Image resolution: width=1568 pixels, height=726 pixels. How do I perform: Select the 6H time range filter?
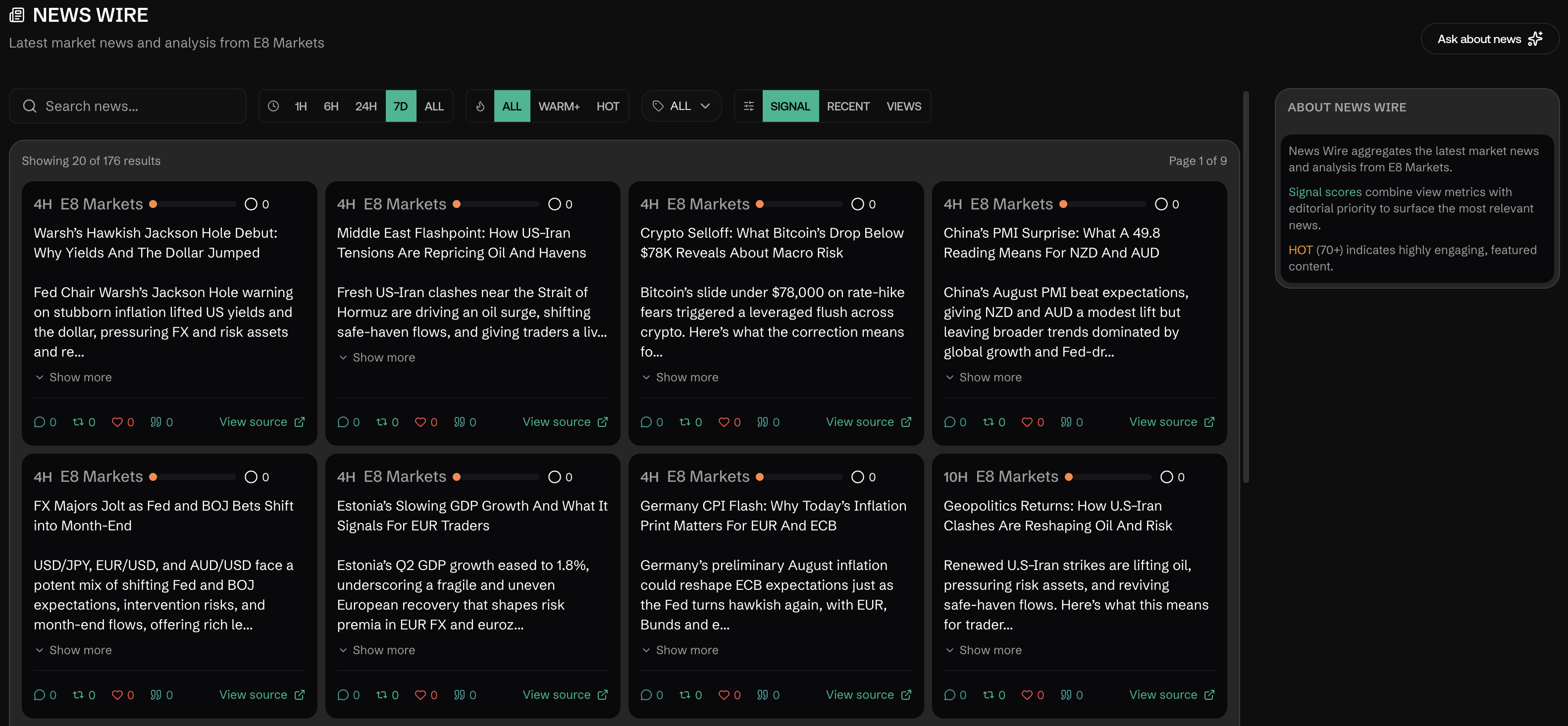coord(330,106)
